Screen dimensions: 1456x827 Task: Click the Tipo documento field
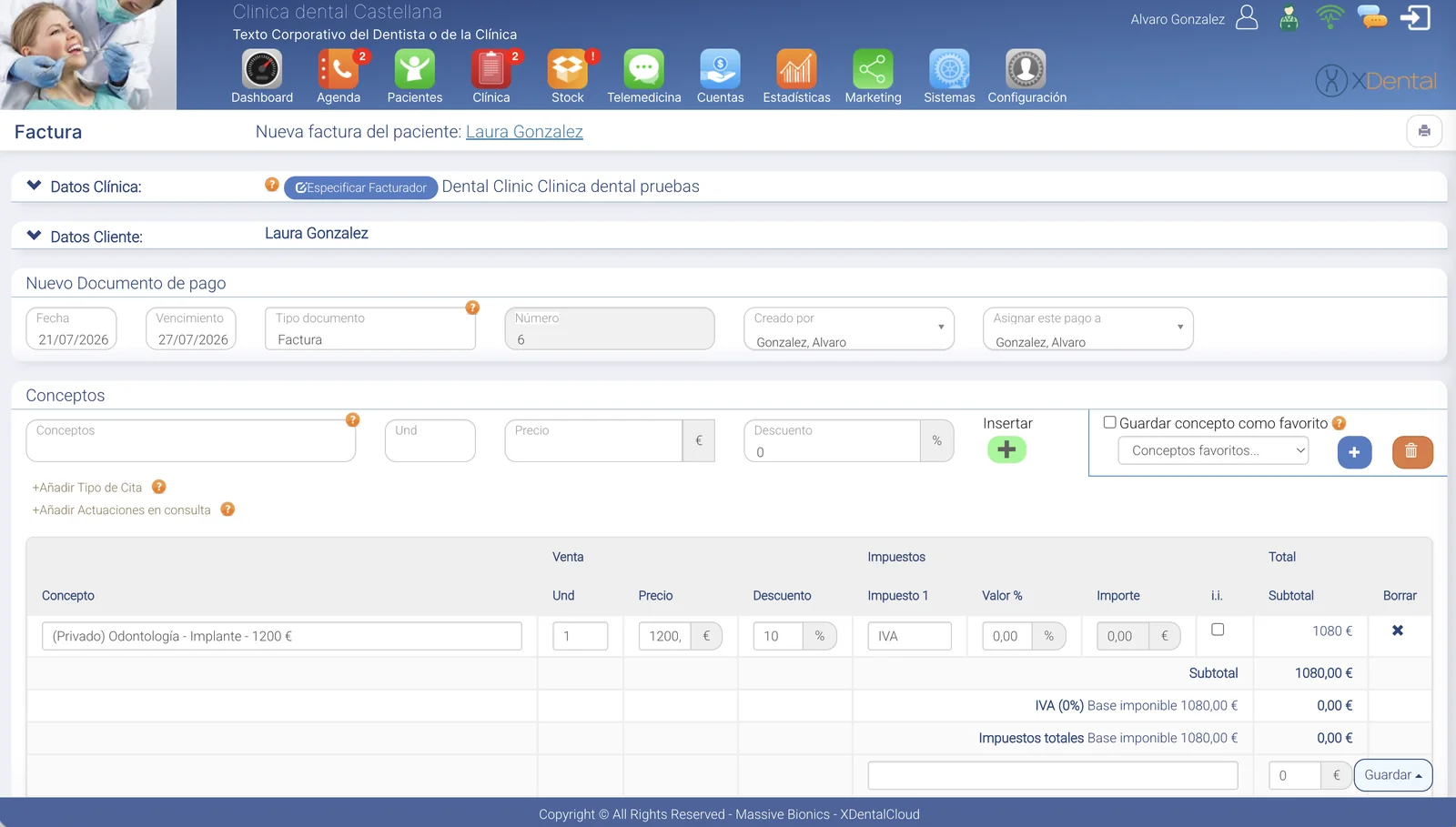pyautogui.click(x=370, y=328)
